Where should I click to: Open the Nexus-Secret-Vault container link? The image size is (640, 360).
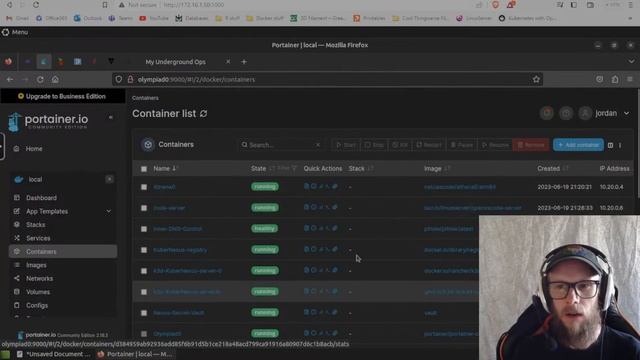178,313
